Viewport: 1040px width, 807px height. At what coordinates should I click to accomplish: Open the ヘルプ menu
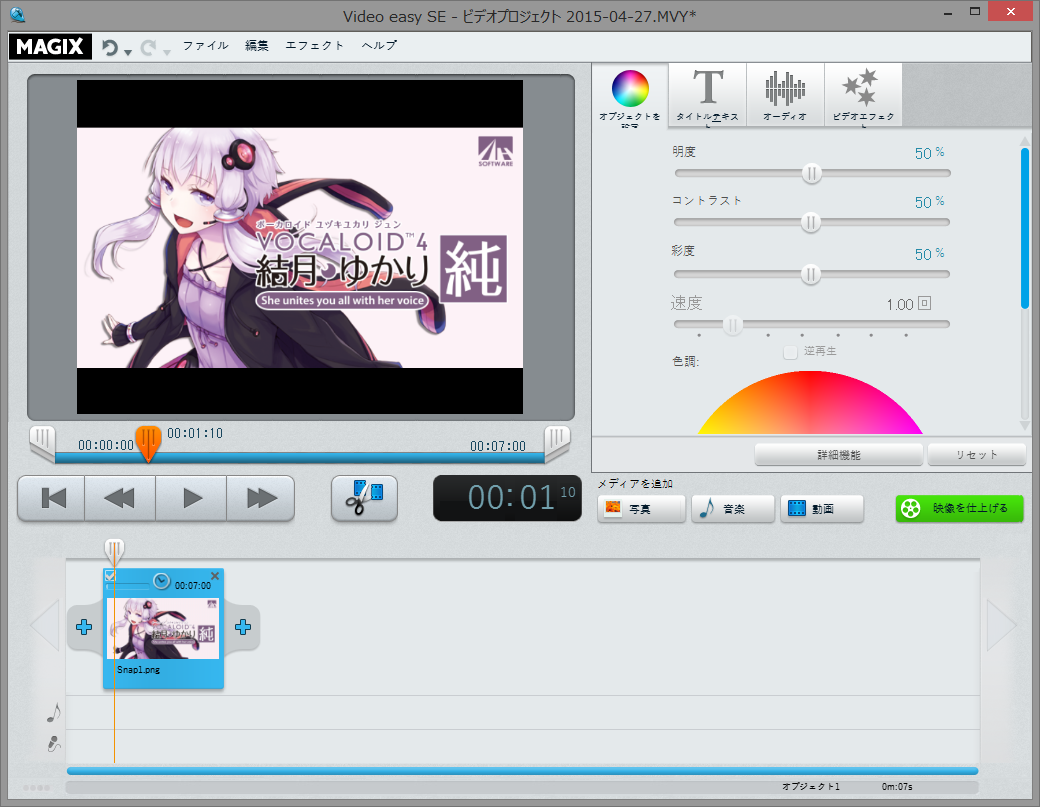point(379,45)
